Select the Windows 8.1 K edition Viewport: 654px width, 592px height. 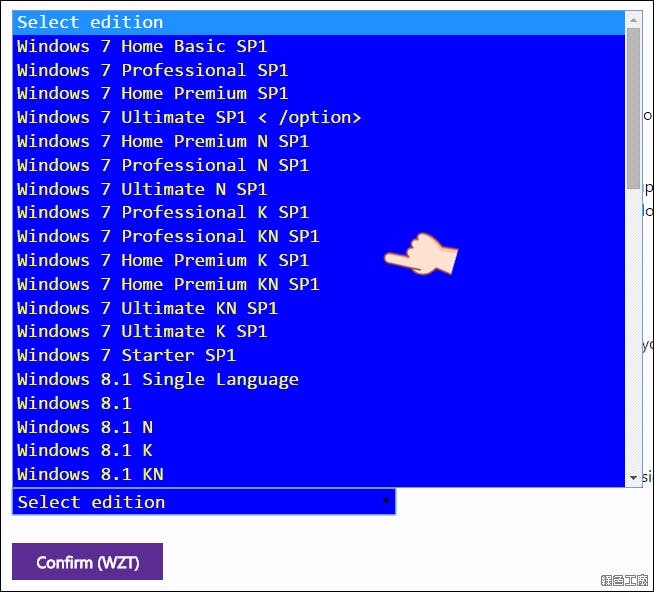pyautogui.click(x=319, y=451)
